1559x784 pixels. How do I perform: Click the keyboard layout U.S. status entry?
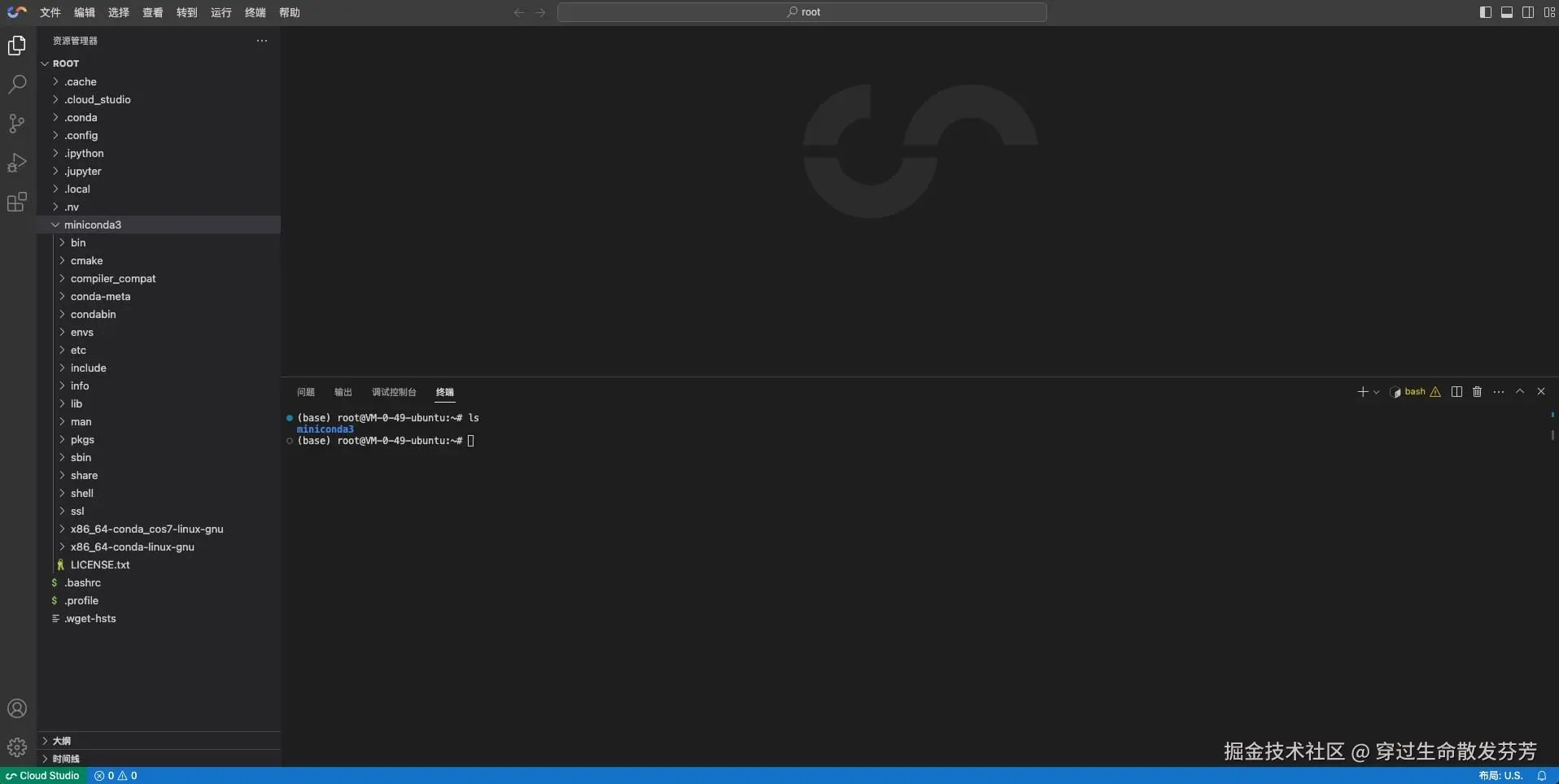point(1500,776)
